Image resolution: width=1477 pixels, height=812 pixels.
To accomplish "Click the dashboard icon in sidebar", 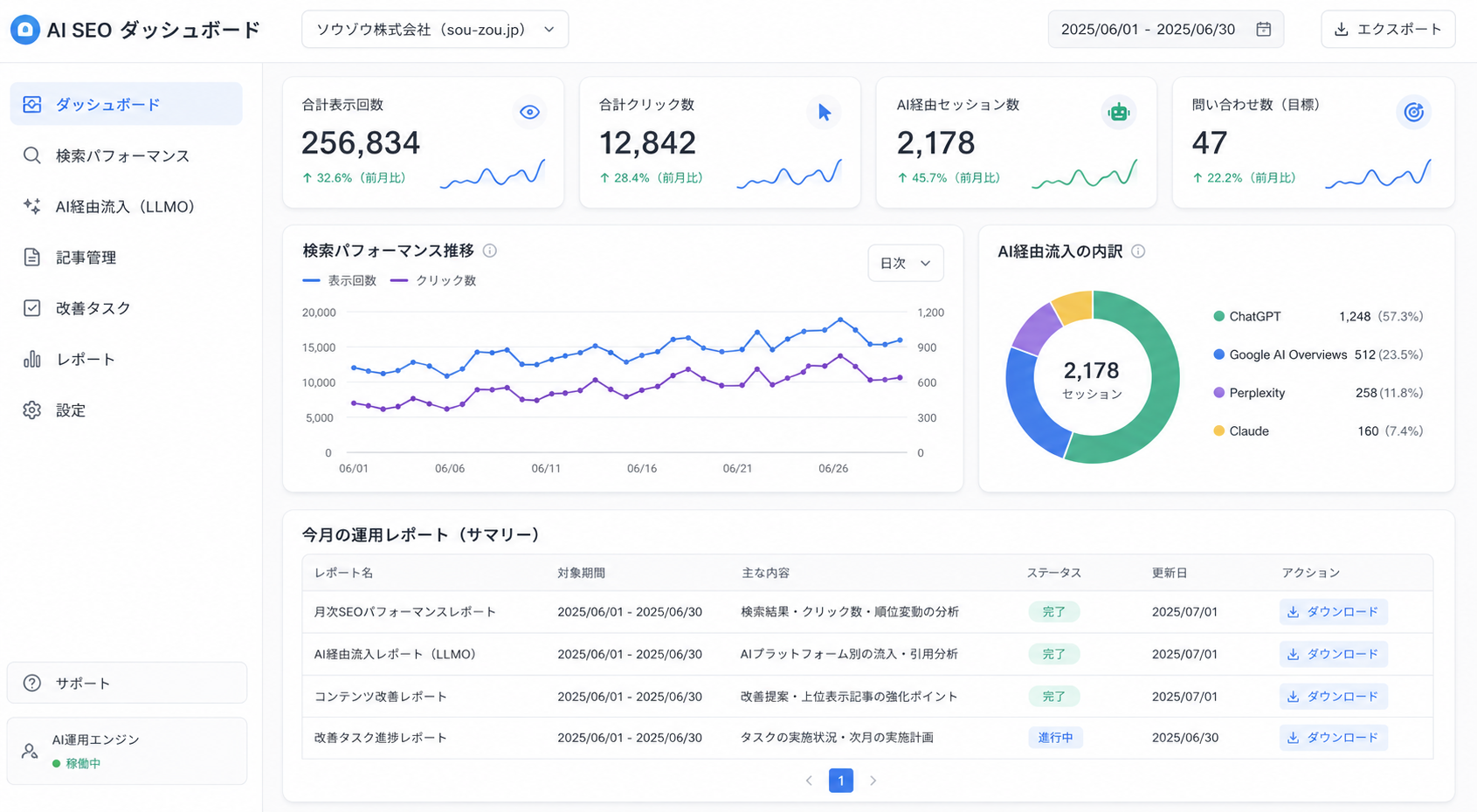I will click(32, 104).
